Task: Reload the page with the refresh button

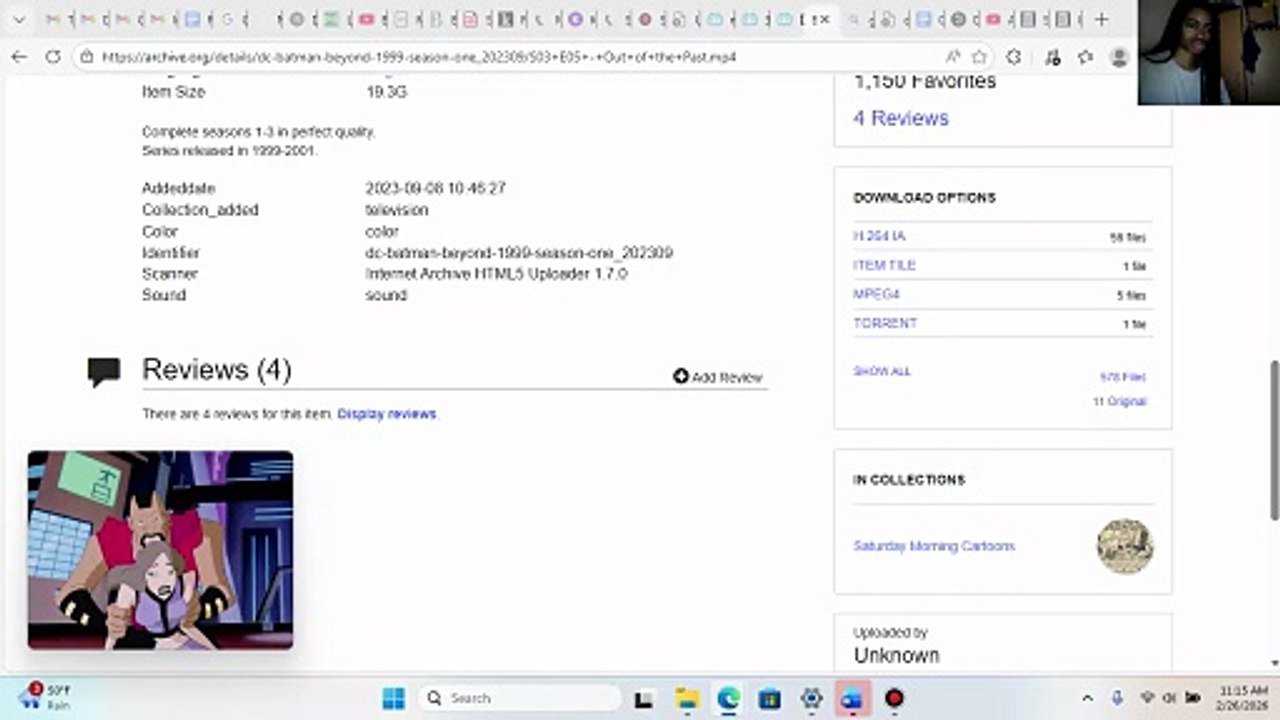Action: pos(53,57)
